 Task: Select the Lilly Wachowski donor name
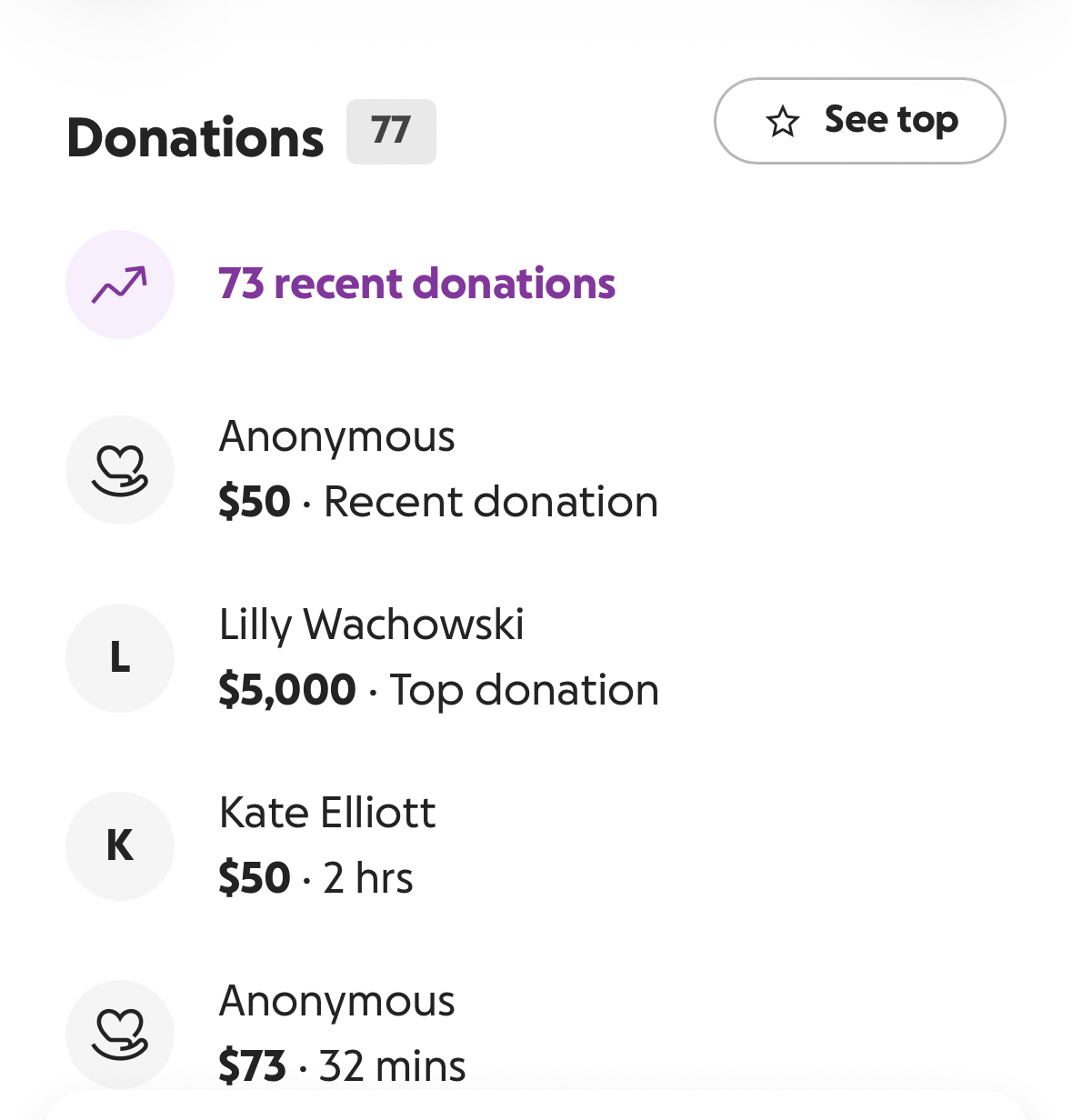tap(371, 625)
